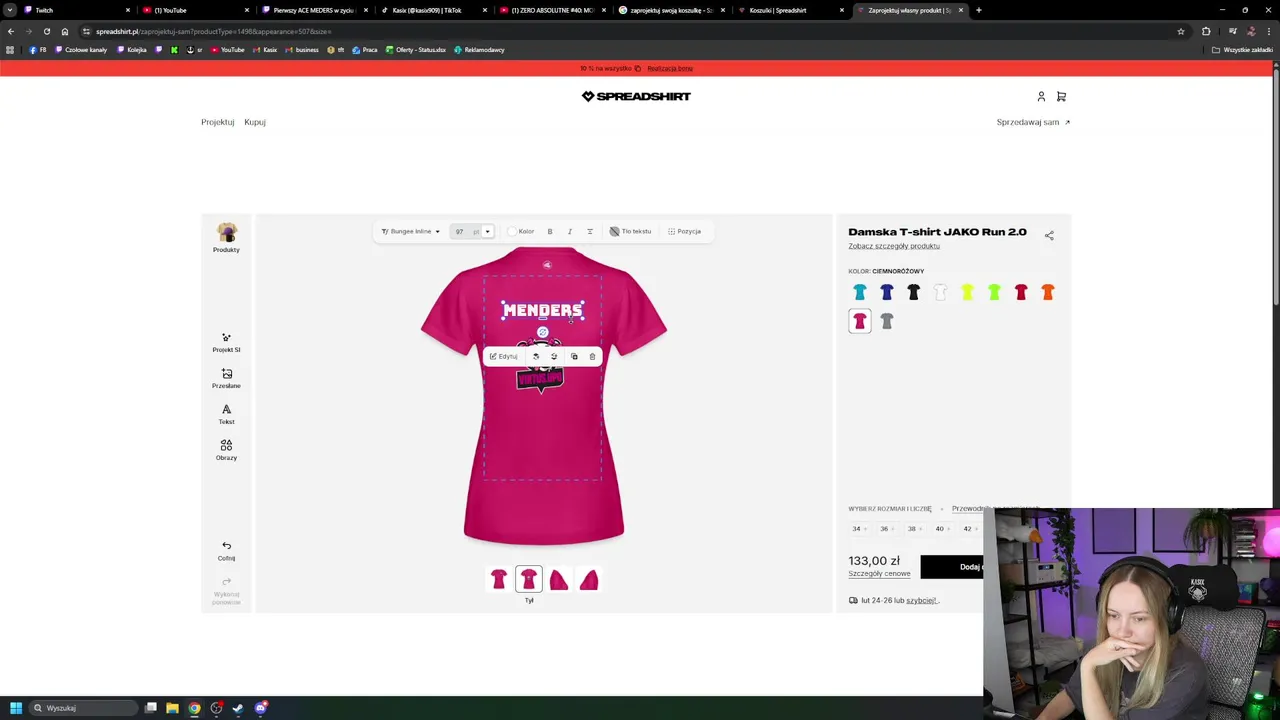Open the Bungee Inline font dropdown

click(410, 231)
